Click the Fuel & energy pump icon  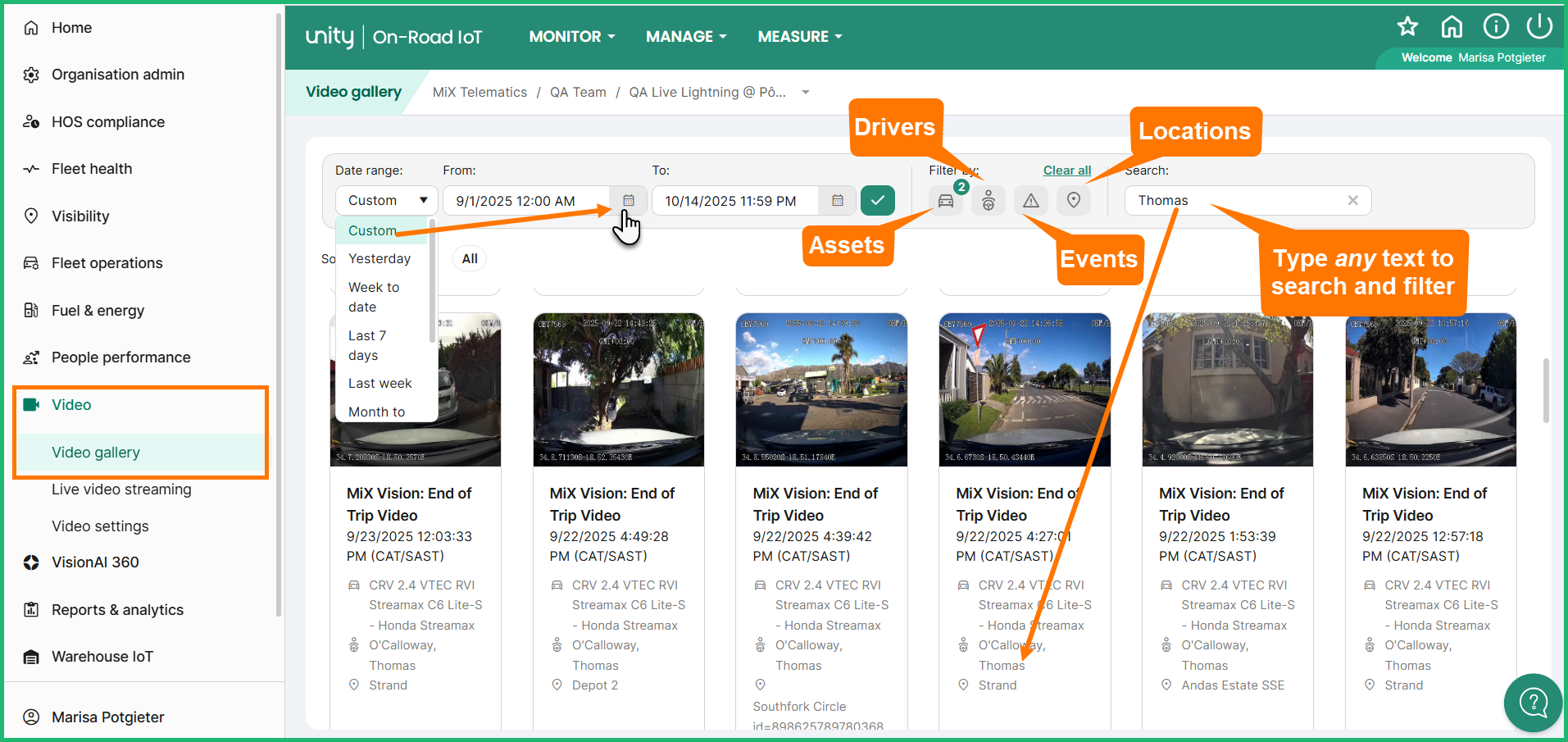(x=31, y=311)
